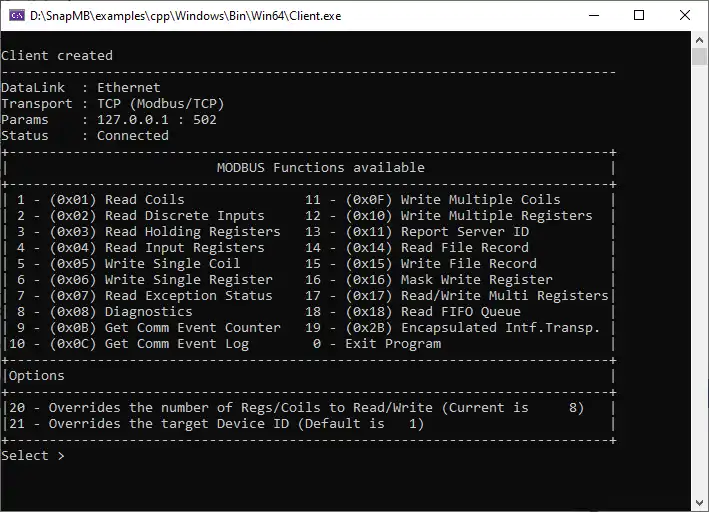Click the scrollbar up arrow
The height and width of the screenshot is (512, 709).
tap(700, 39)
